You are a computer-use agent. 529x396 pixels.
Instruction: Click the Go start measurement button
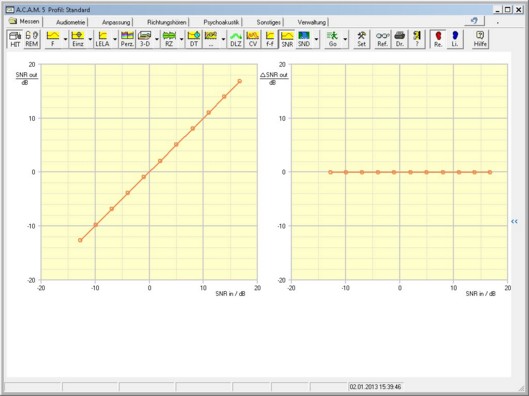click(x=333, y=39)
